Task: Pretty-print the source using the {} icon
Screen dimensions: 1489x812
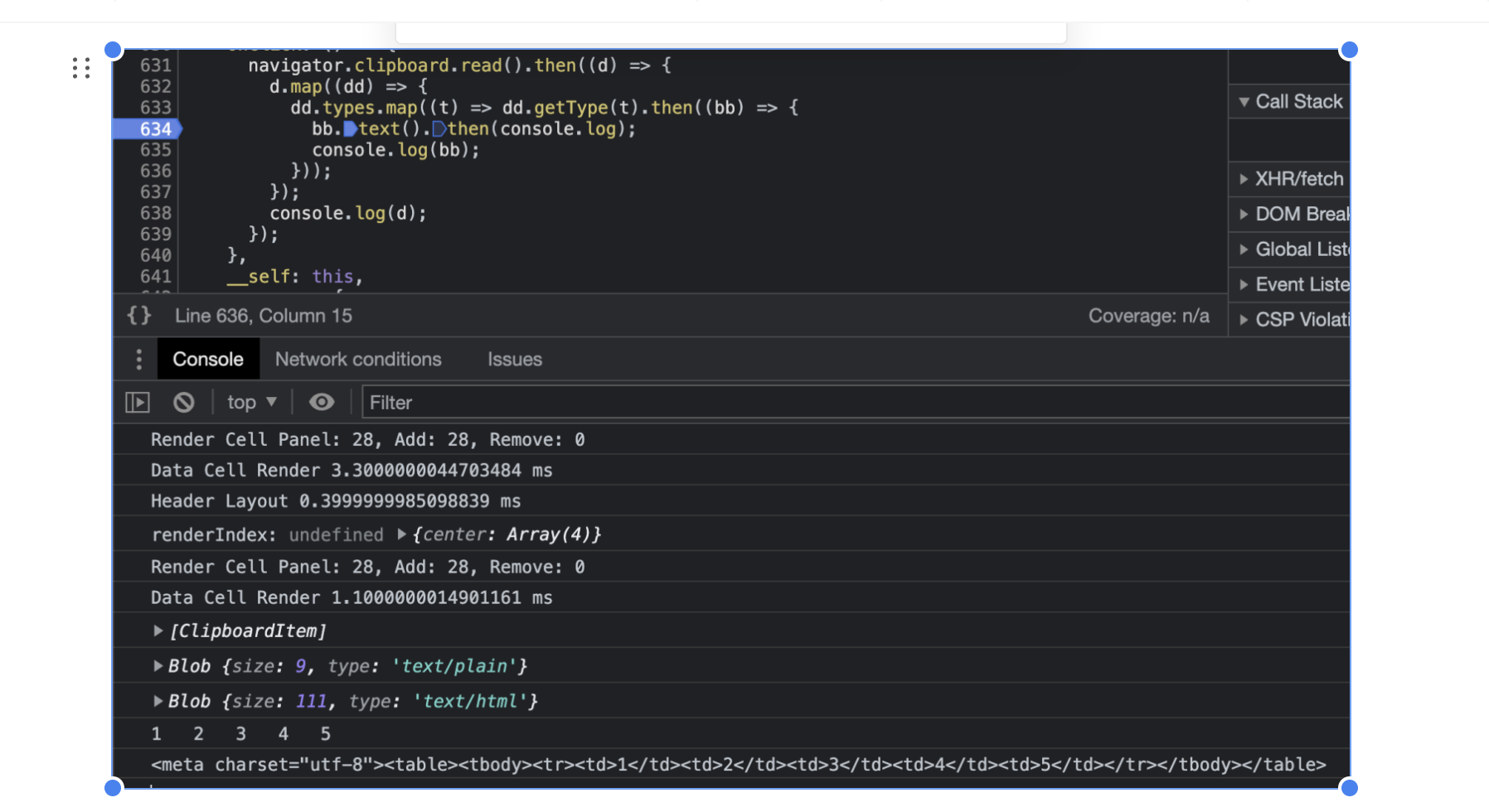Action: click(139, 315)
